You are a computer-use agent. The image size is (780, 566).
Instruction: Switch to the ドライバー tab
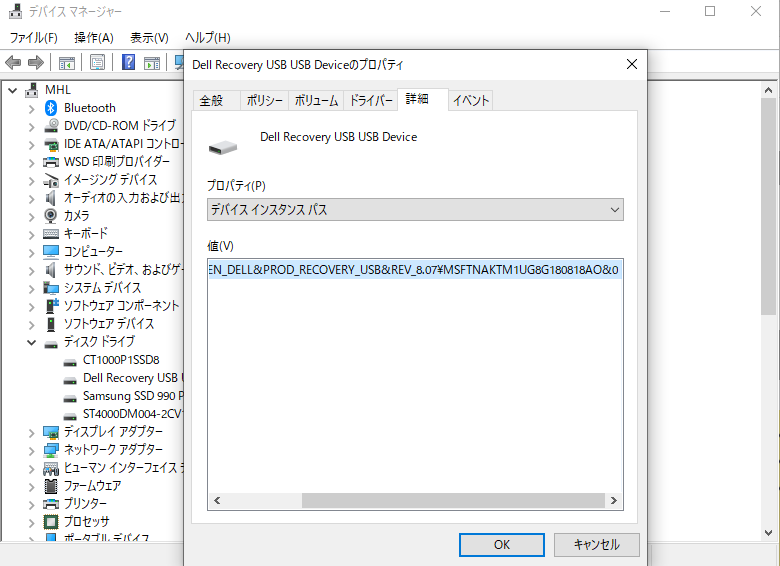tap(371, 101)
